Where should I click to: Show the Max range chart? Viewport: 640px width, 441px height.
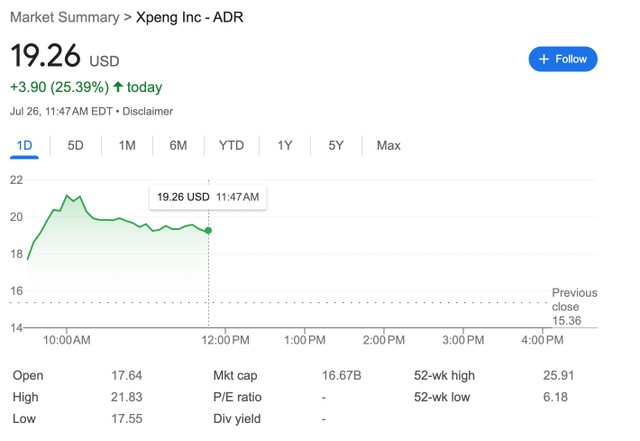(388, 146)
